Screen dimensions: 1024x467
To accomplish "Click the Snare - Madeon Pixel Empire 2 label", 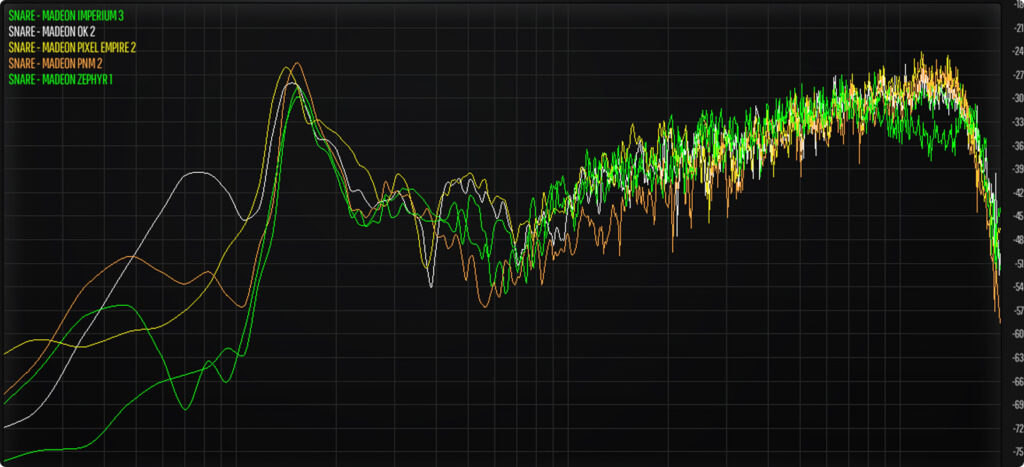I will point(72,47).
